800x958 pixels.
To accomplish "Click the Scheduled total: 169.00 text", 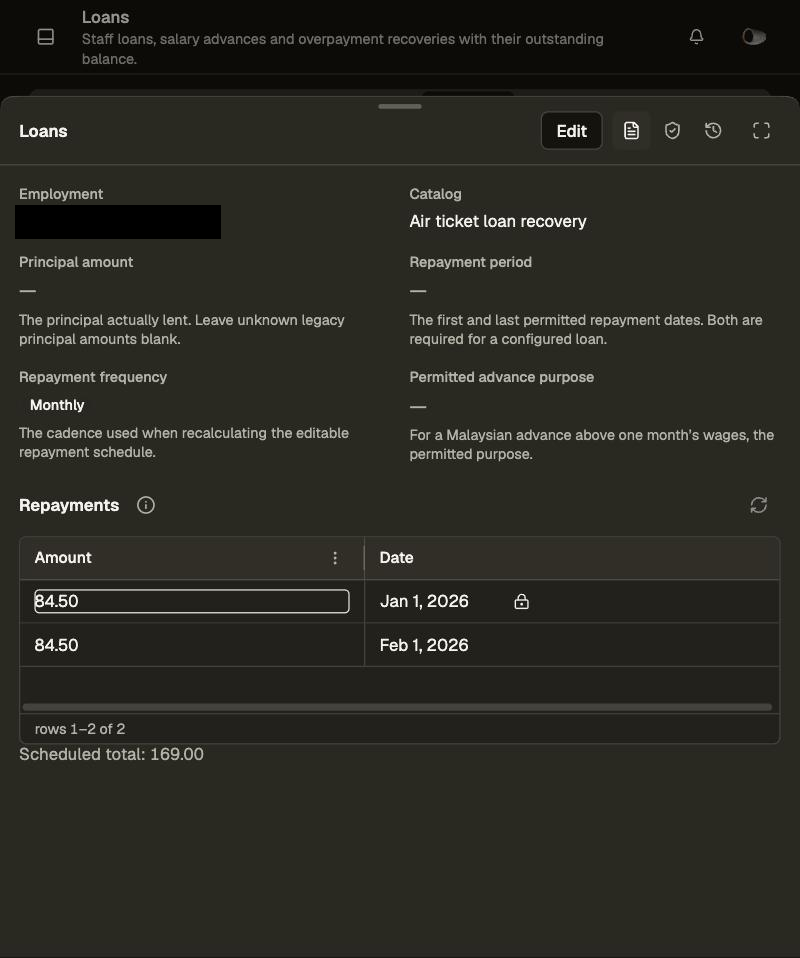I will click(111, 755).
